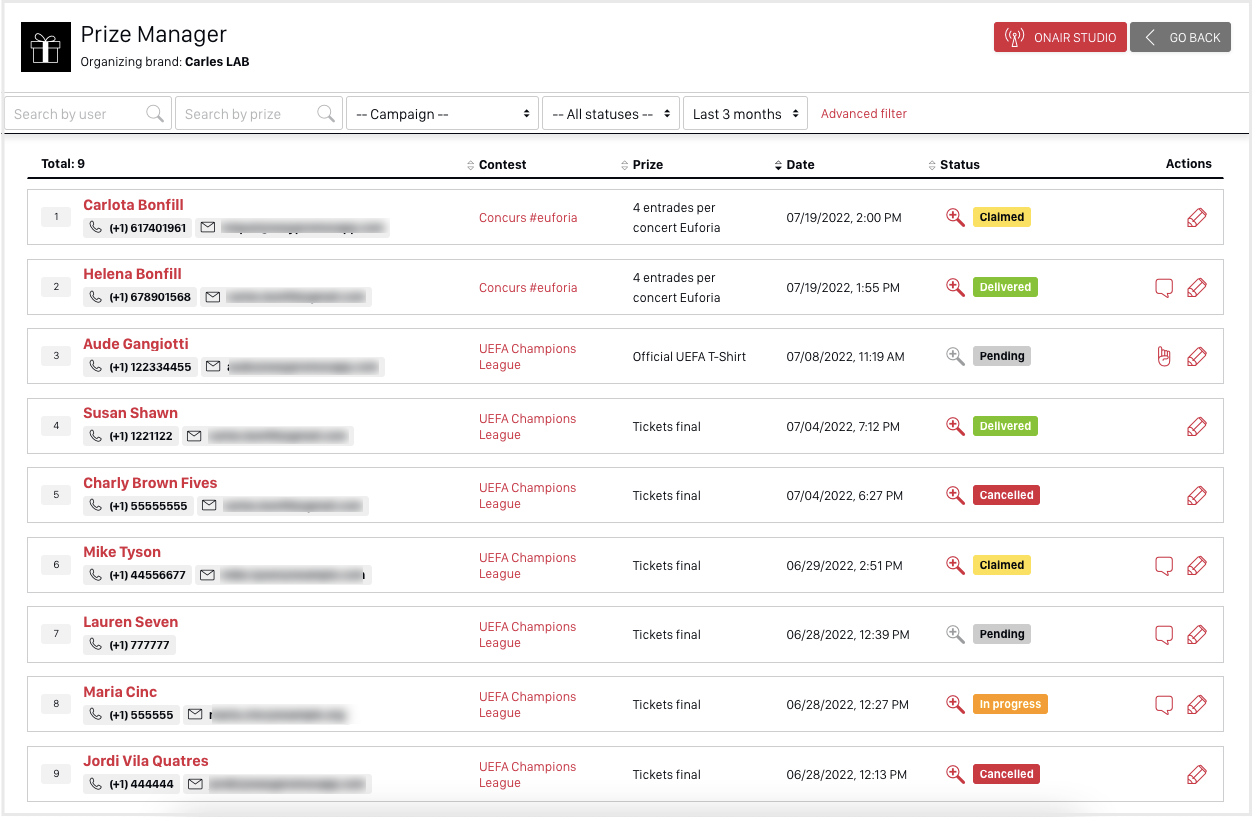Screen dimensions: 1253x817
Task: Click the magnifier icon in Lauren Seven's Pending row
Action: tap(955, 634)
